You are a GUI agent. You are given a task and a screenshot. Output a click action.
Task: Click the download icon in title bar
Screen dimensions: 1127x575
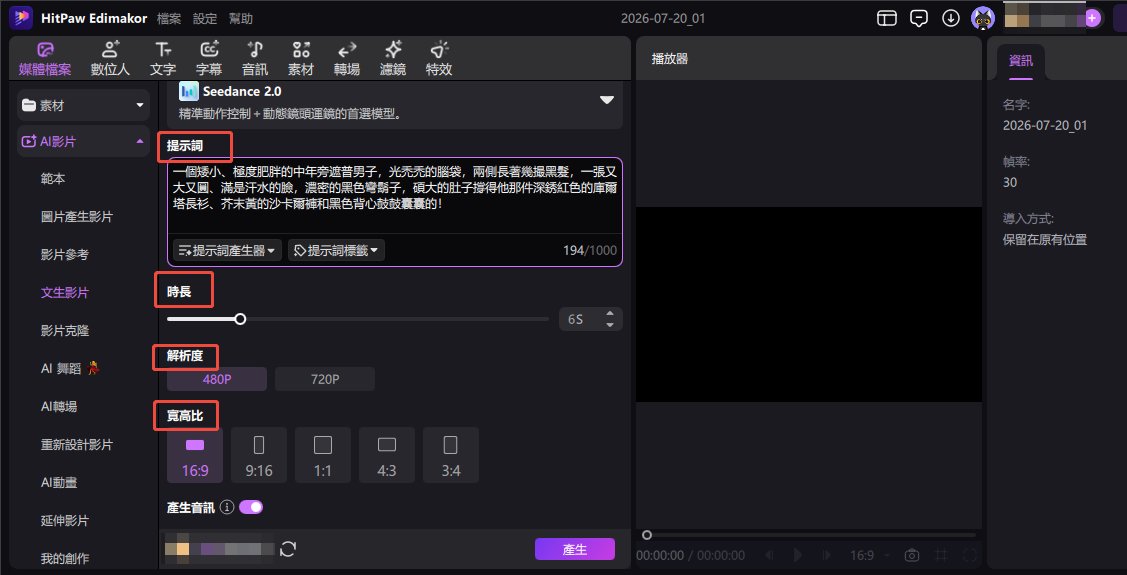pyautogui.click(x=951, y=18)
